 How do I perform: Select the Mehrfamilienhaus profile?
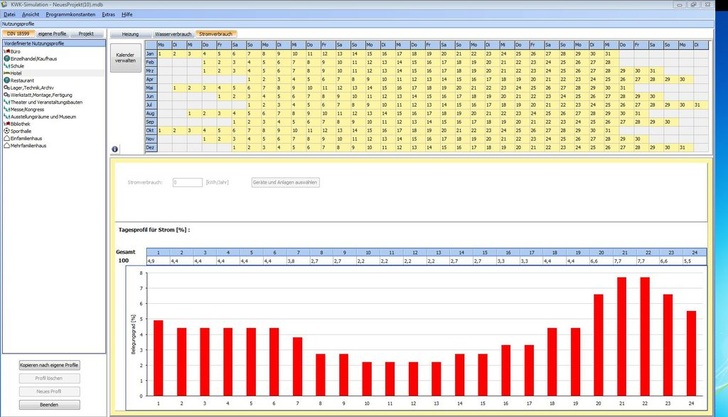[30, 143]
